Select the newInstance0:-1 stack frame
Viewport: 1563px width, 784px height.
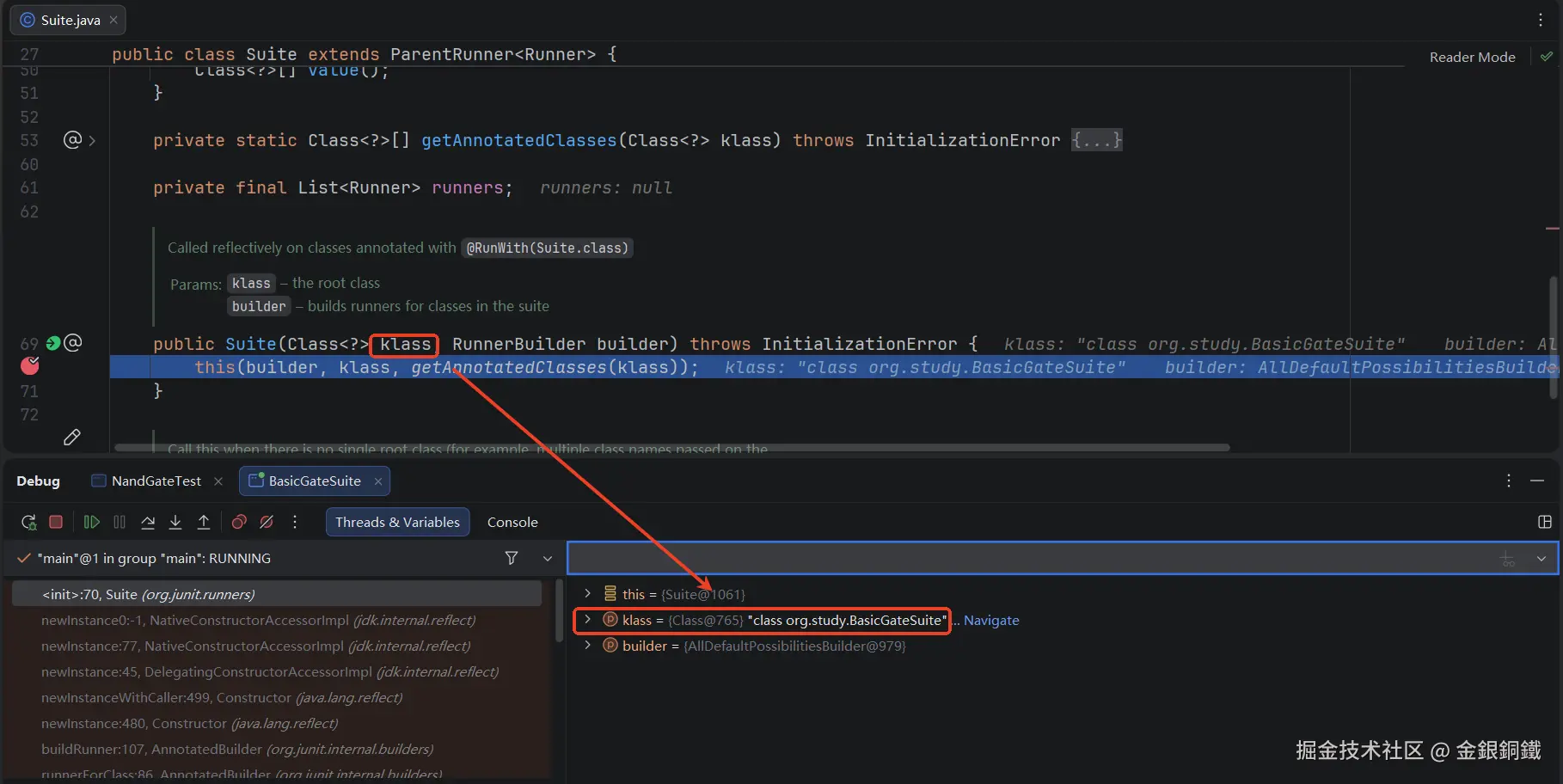tap(277, 620)
